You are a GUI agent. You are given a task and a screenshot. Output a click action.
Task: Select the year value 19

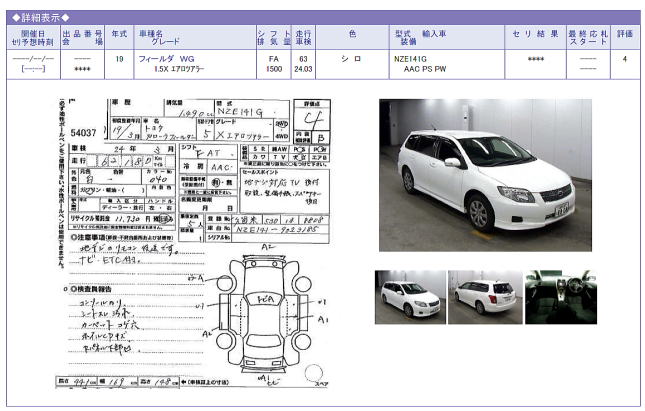119,59
